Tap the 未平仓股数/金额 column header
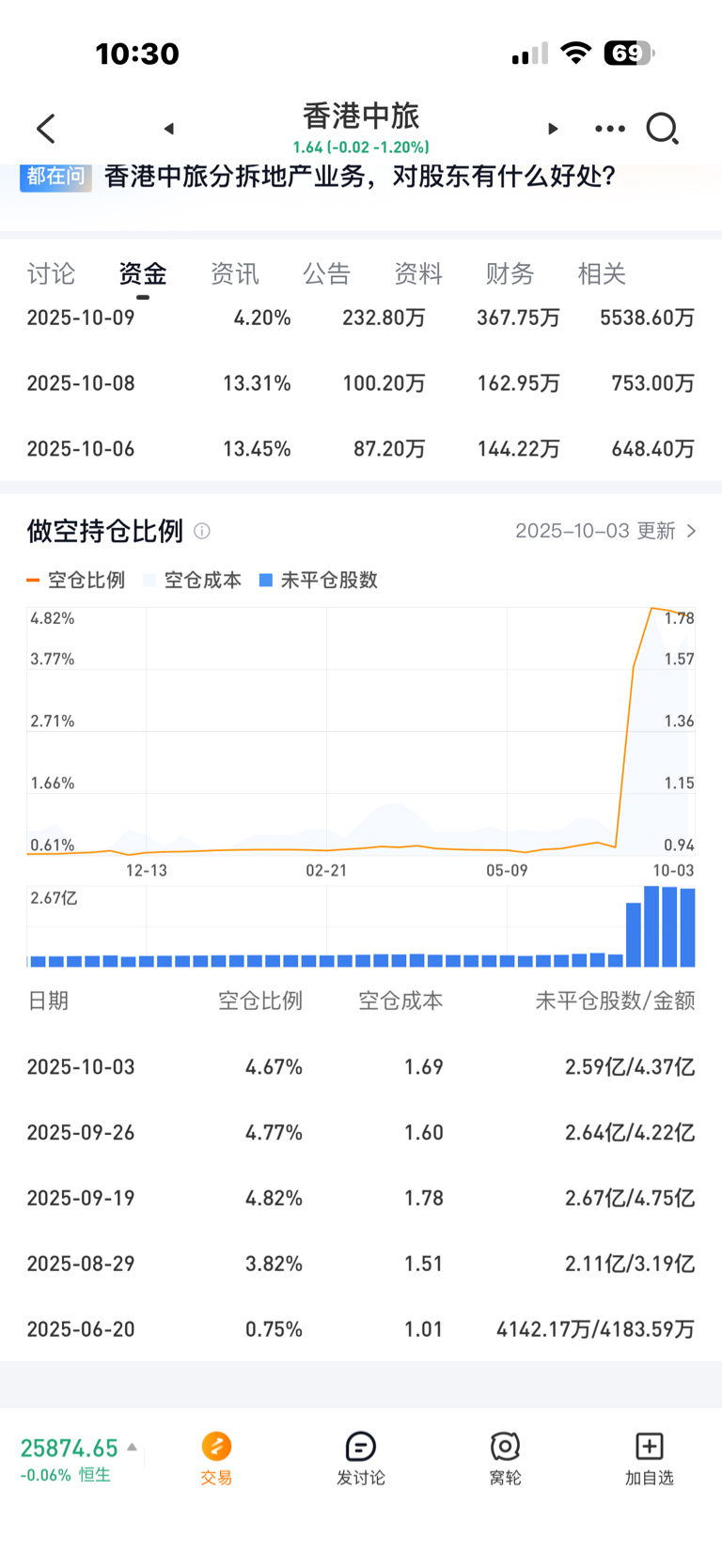This screenshot has width=722, height=1568. click(x=616, y=1001)
